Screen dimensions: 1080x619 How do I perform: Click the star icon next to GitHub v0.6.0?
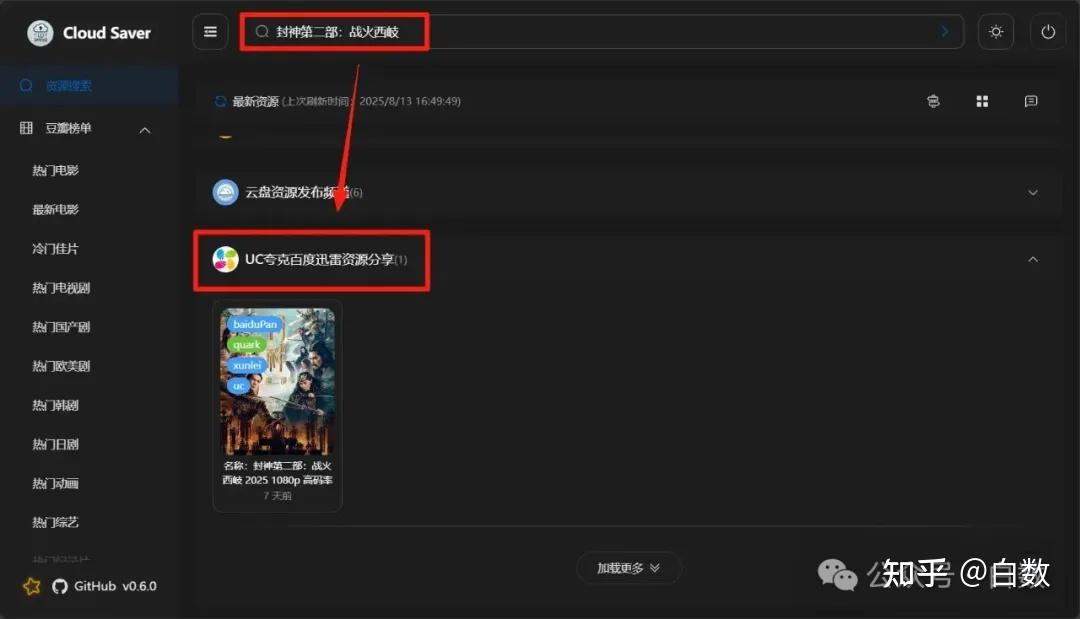point(31,587)
